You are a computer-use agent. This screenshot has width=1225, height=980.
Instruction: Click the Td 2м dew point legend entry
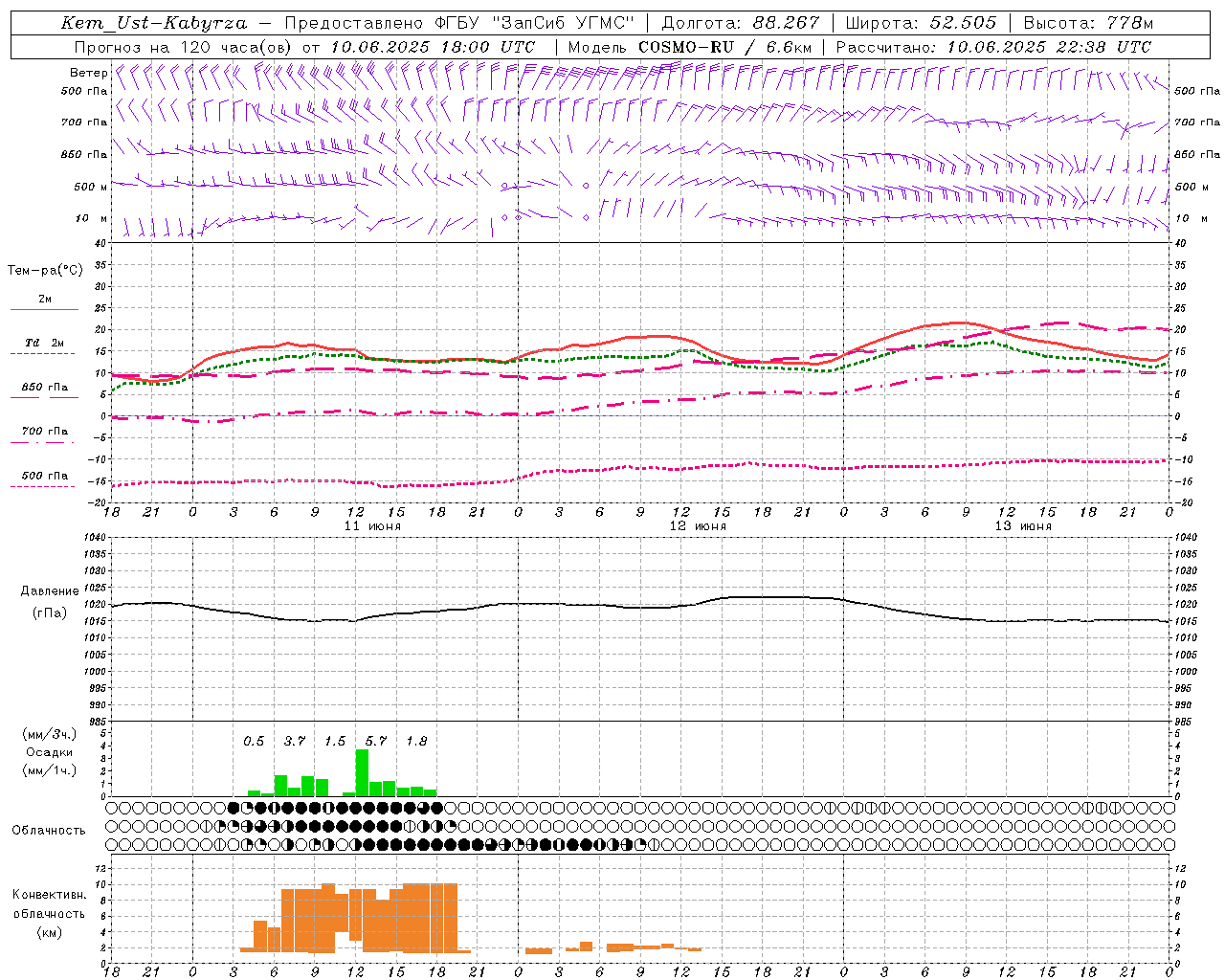(45, 343)
